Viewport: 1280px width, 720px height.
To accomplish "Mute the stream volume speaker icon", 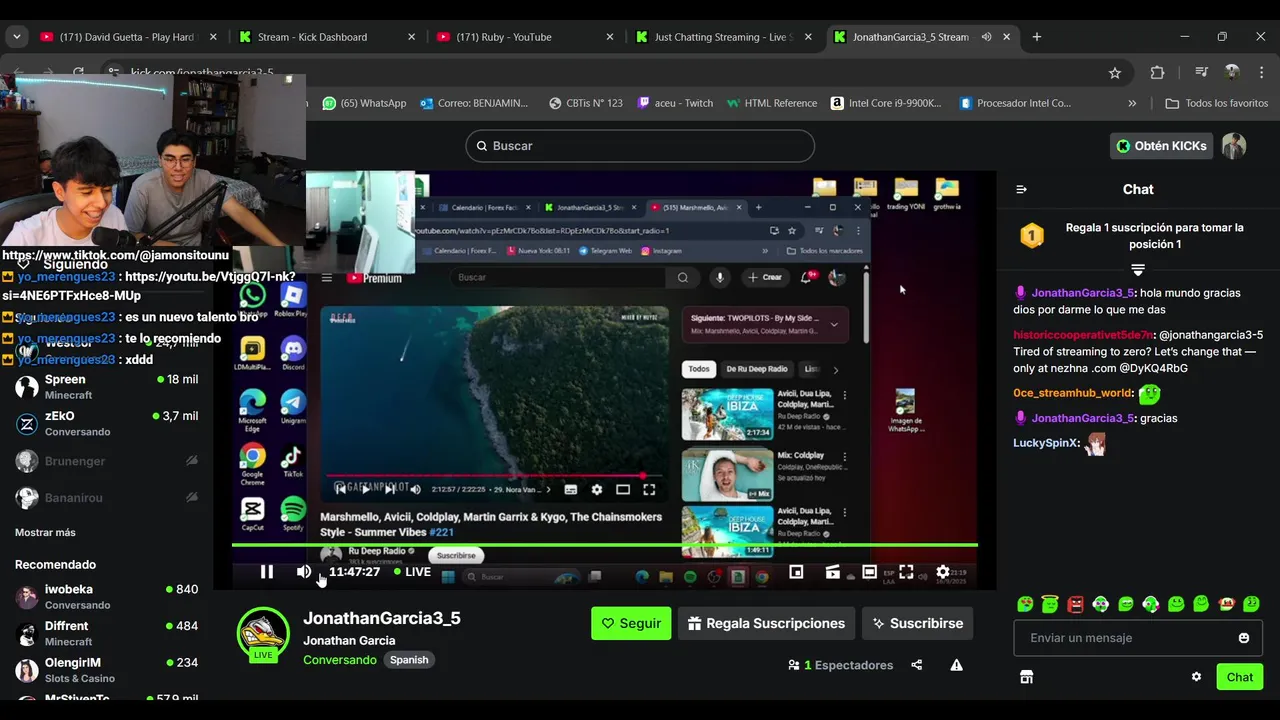I will pos(304,572).
